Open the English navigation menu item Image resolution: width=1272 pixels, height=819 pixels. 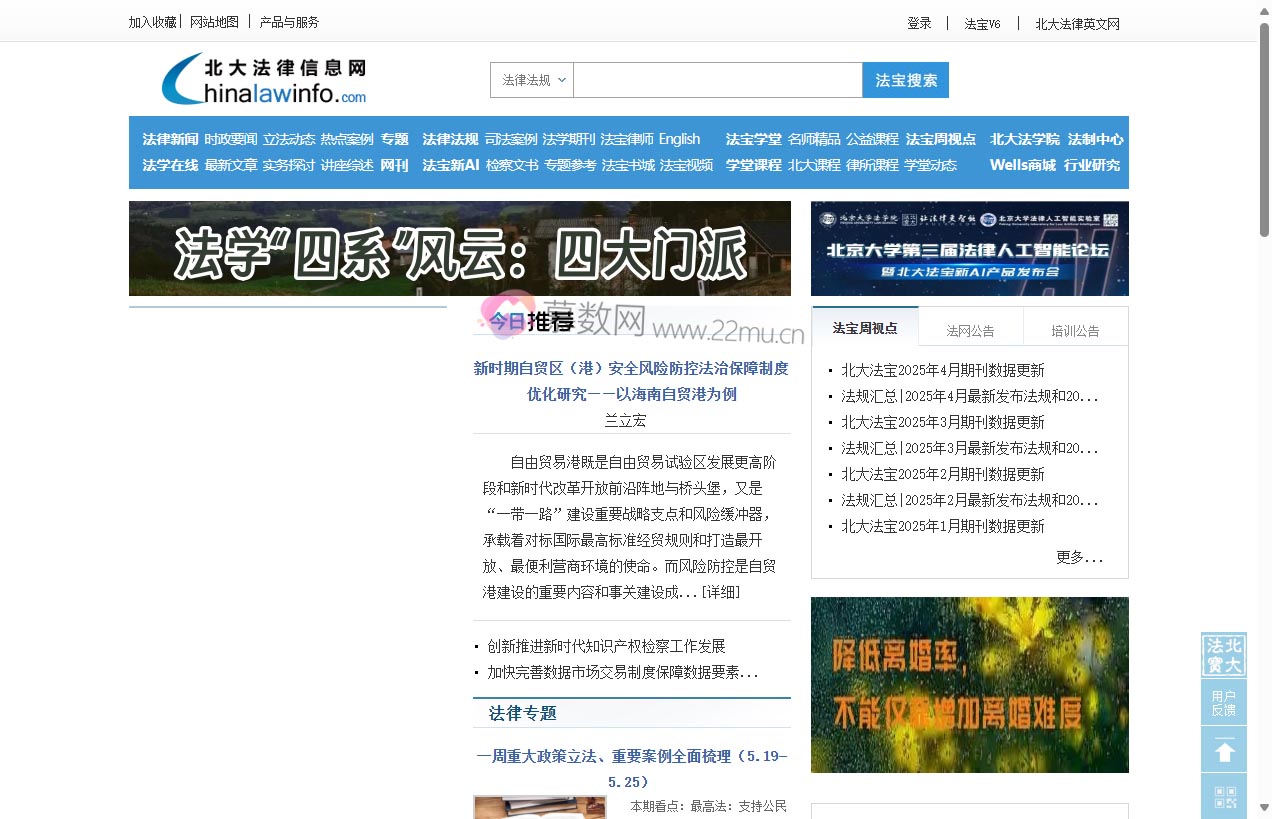tap(681, 139)
